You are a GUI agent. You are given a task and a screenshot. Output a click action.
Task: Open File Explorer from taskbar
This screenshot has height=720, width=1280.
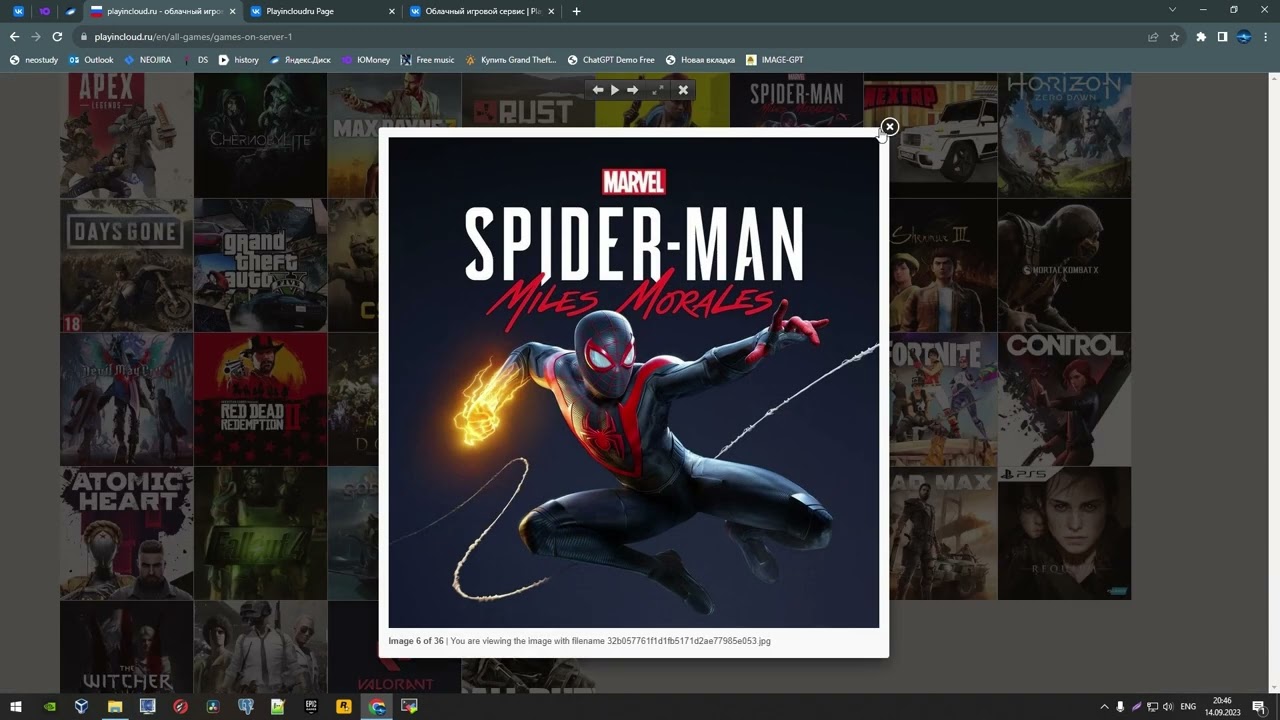pos(115,706)
